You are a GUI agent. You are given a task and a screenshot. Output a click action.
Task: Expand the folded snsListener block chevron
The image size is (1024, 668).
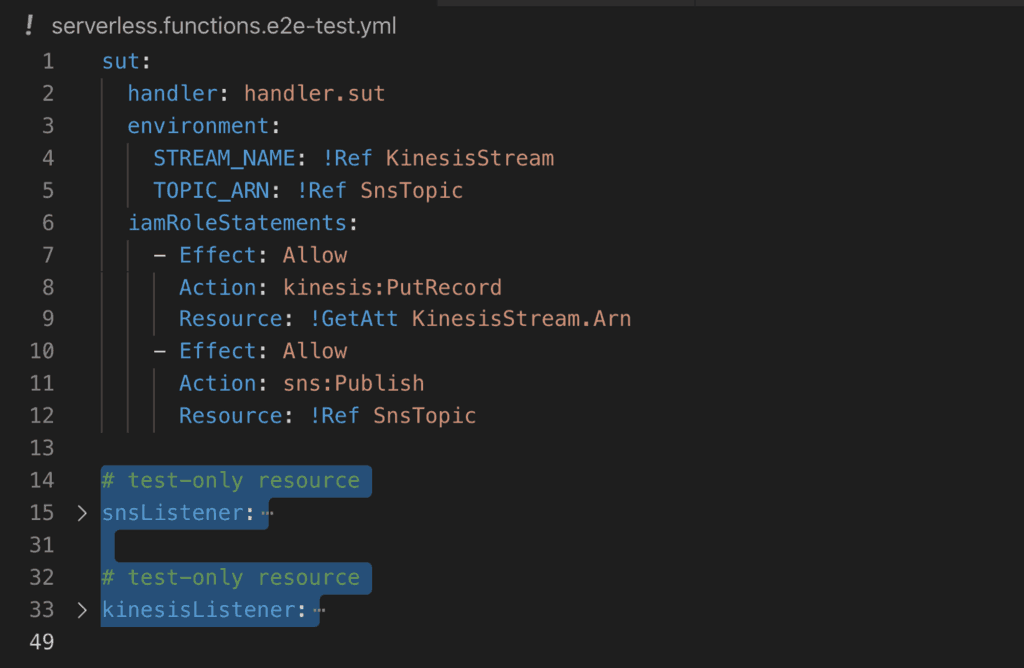(x=82, y=514)
